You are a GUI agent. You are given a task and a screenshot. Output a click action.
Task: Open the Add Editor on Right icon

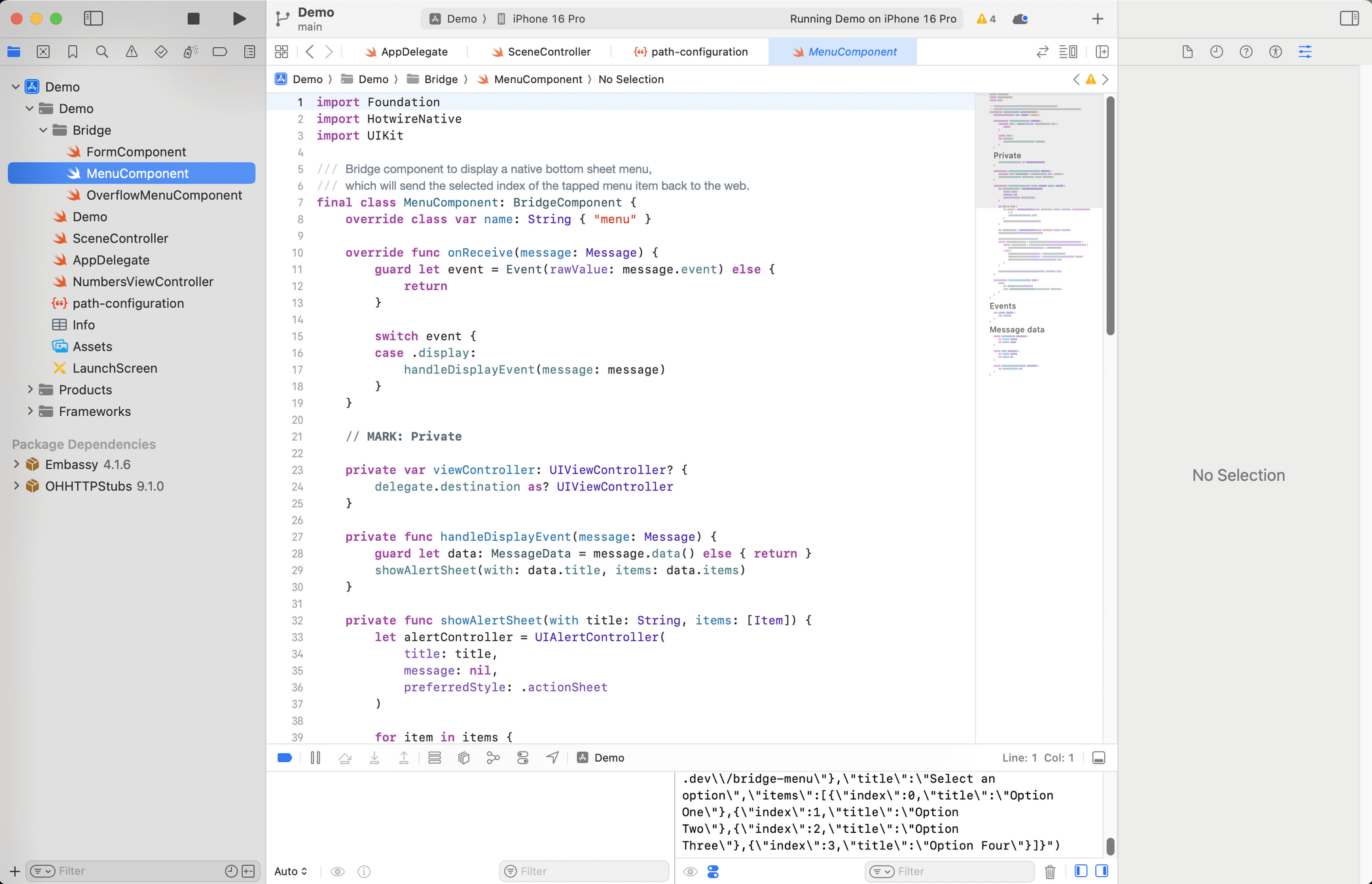[1102, 52]
